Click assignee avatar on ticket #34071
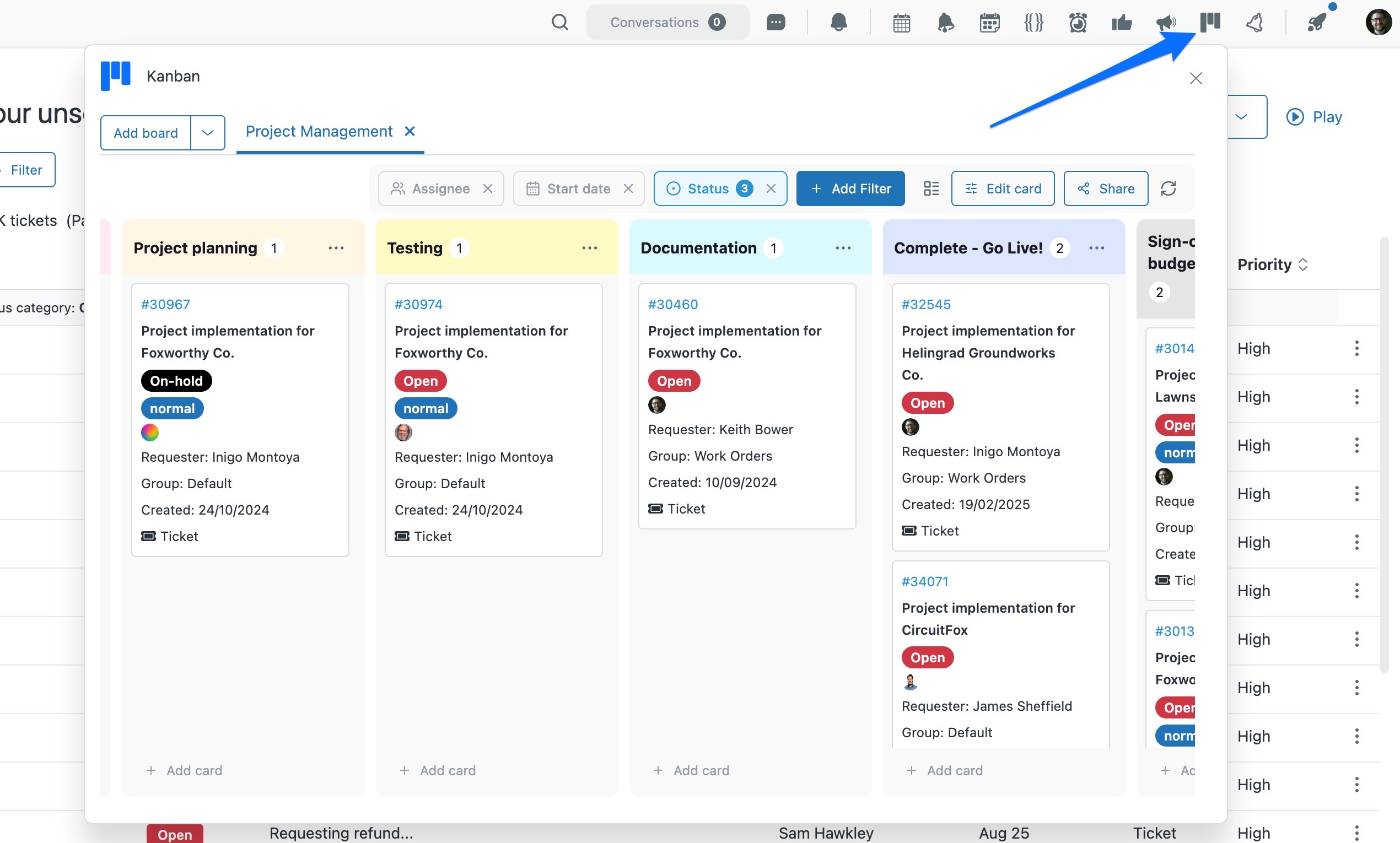 (x=910, y=682)
